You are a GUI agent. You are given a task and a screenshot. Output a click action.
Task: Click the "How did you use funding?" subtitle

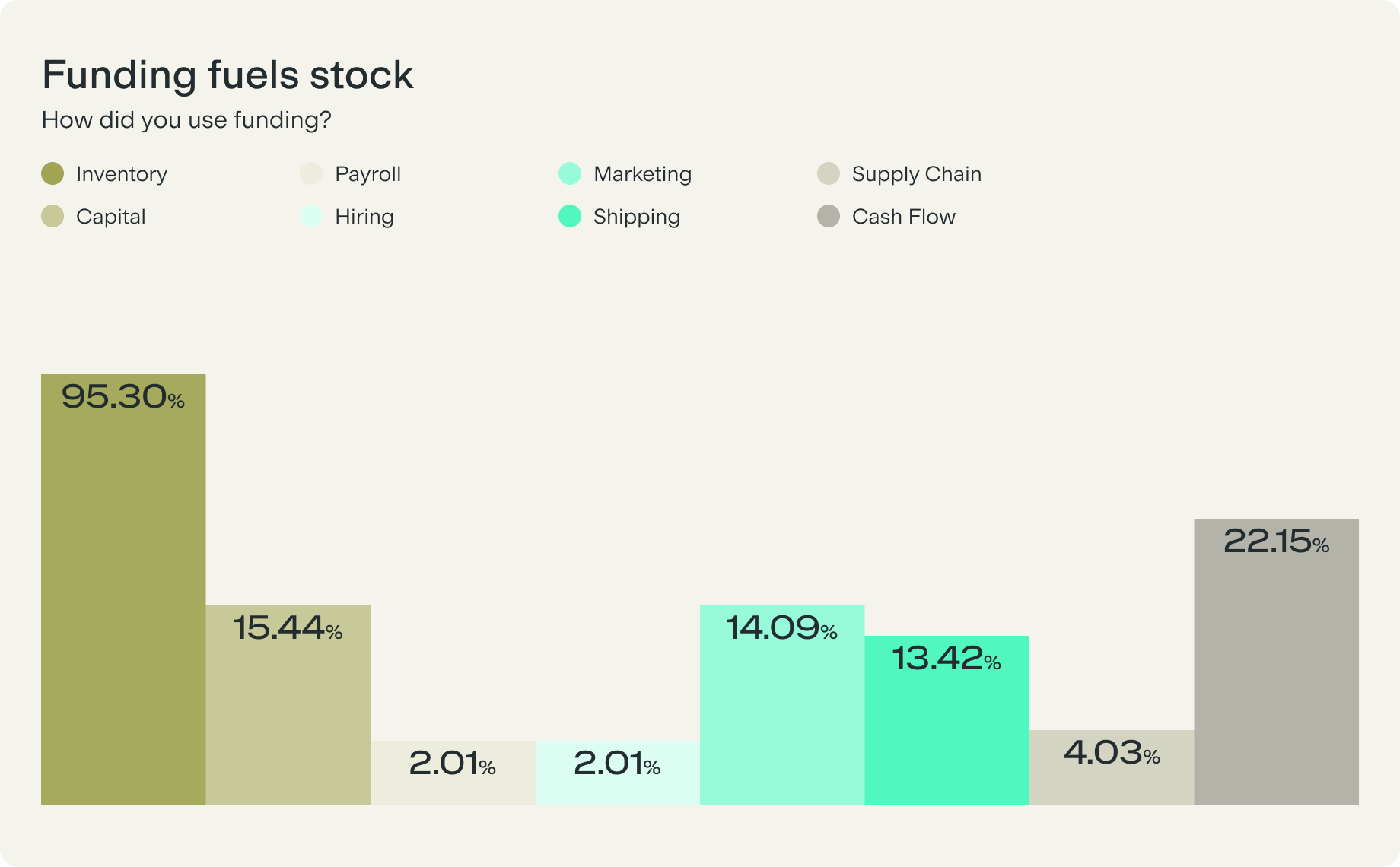point(186,120)
